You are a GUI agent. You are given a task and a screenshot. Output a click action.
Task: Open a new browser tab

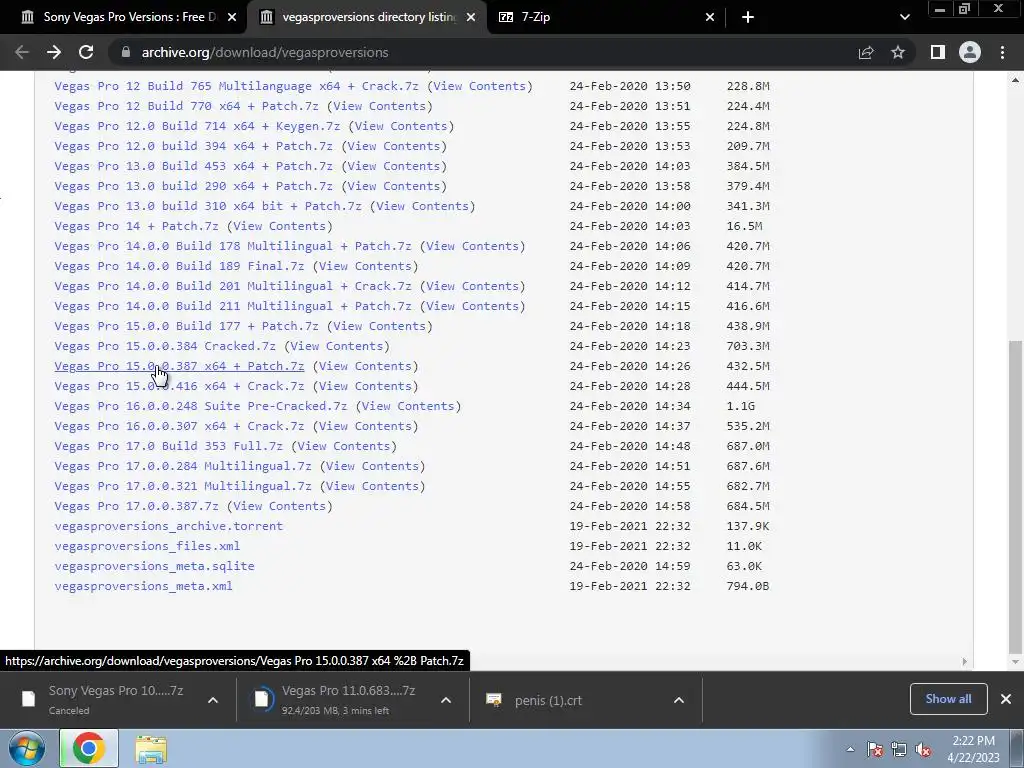[748, 17]
